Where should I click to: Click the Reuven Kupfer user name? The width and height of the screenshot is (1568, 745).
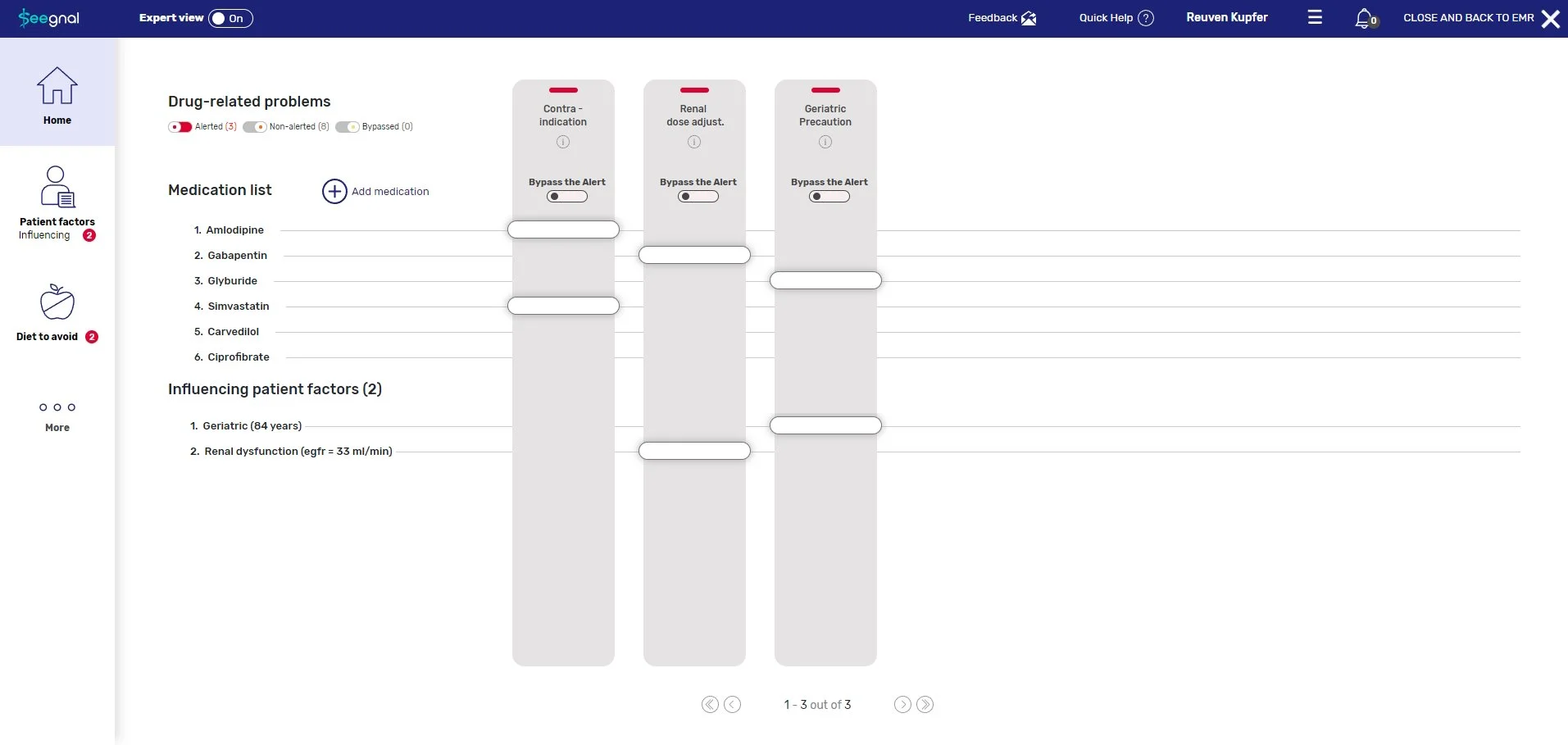[1227, 17]
